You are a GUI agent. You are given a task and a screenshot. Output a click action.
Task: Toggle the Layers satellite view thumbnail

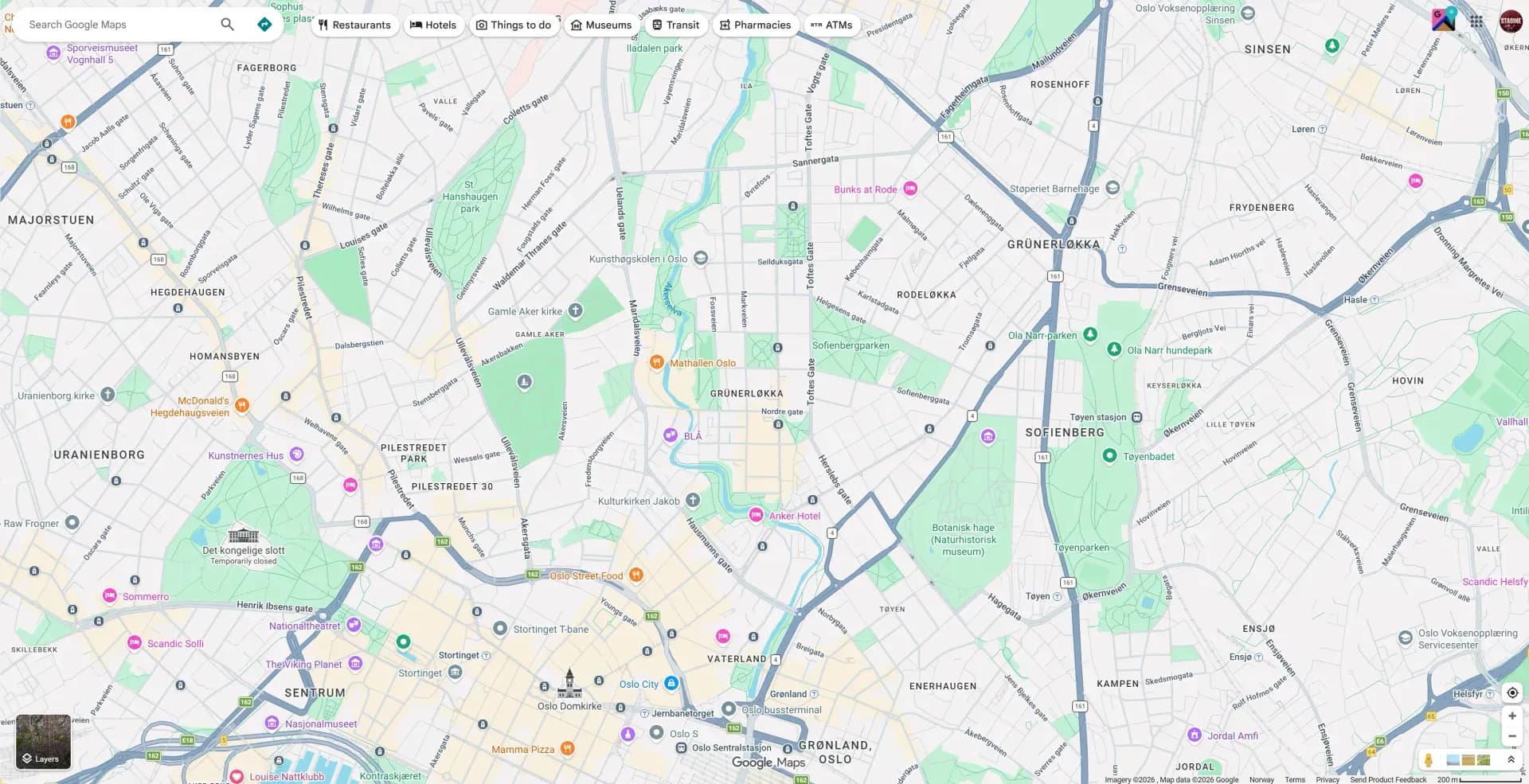point(43,741)
